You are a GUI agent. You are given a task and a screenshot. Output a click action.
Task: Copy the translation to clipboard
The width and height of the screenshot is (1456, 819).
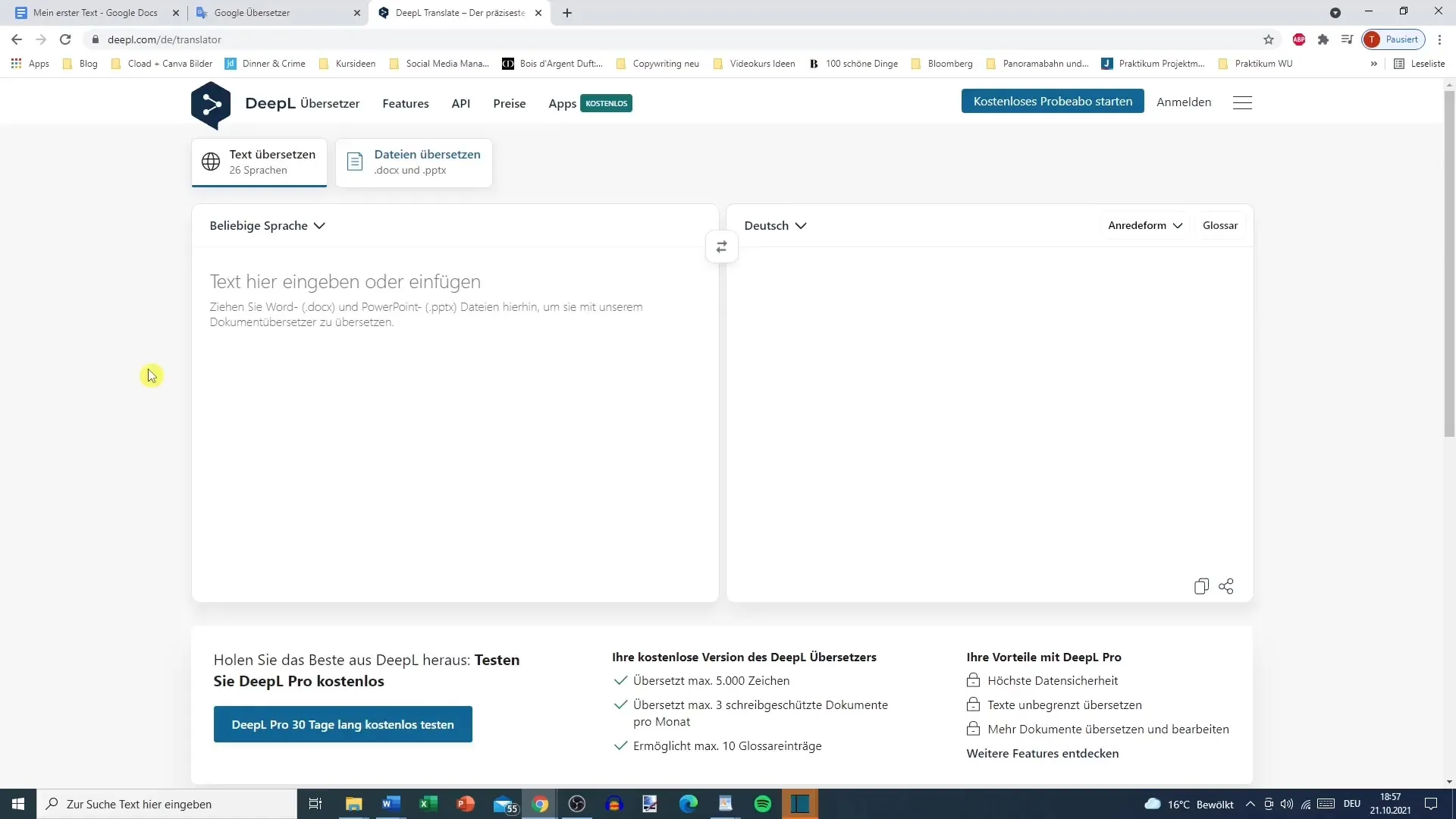[1201, 586]
